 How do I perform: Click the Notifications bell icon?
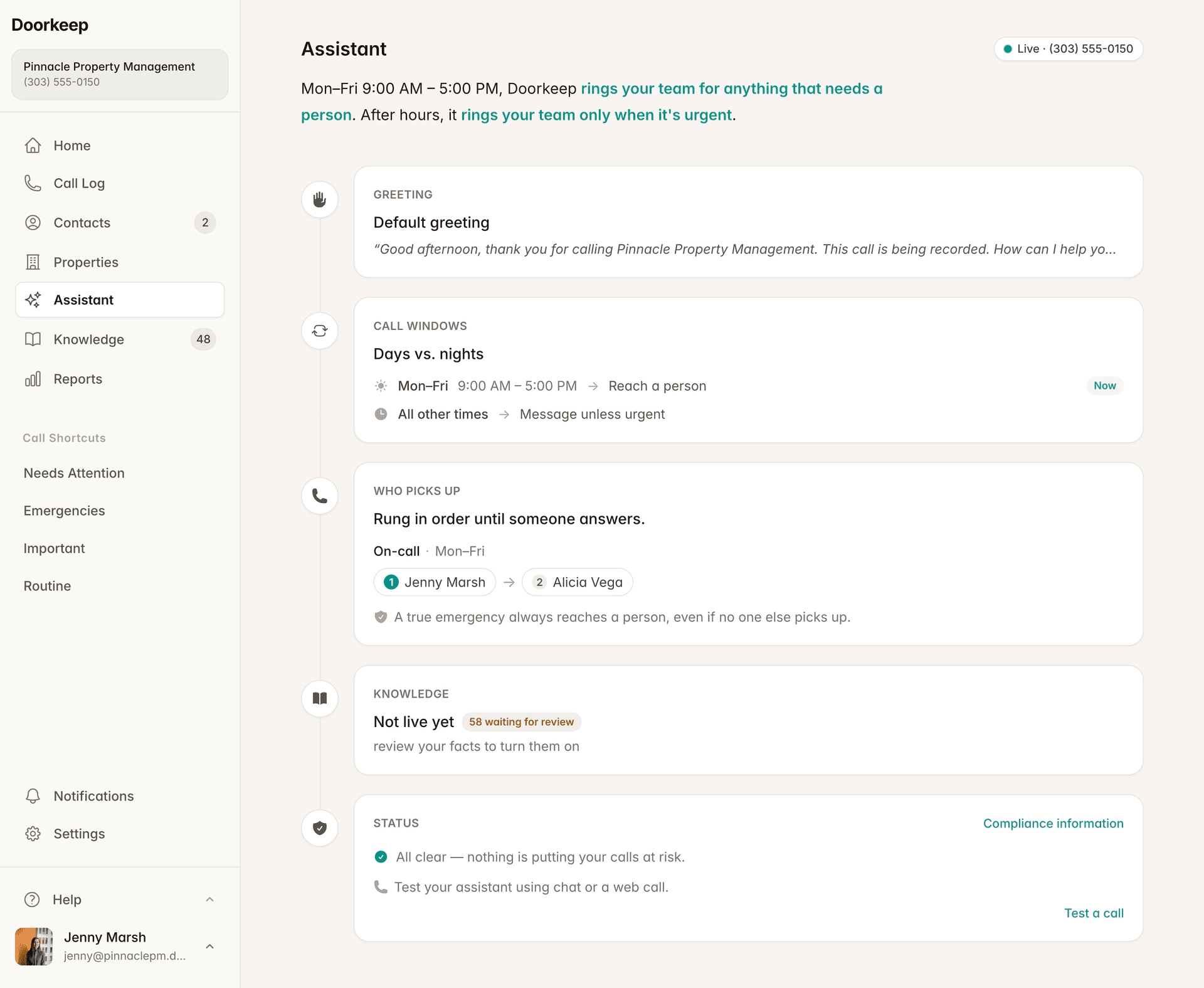click(x=33, y=796)
